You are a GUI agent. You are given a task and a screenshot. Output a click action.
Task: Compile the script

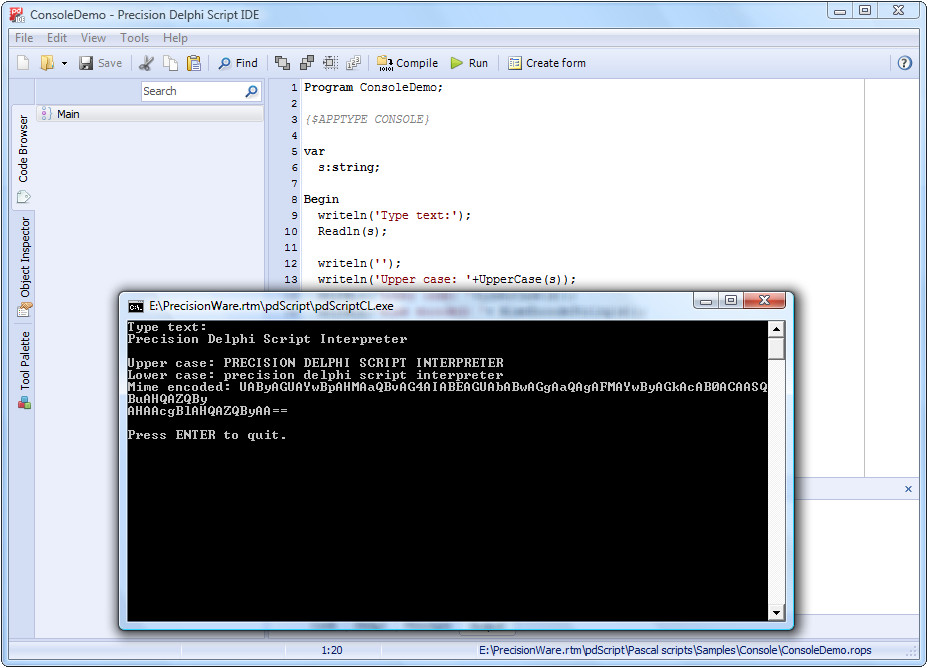coord(407,63)
